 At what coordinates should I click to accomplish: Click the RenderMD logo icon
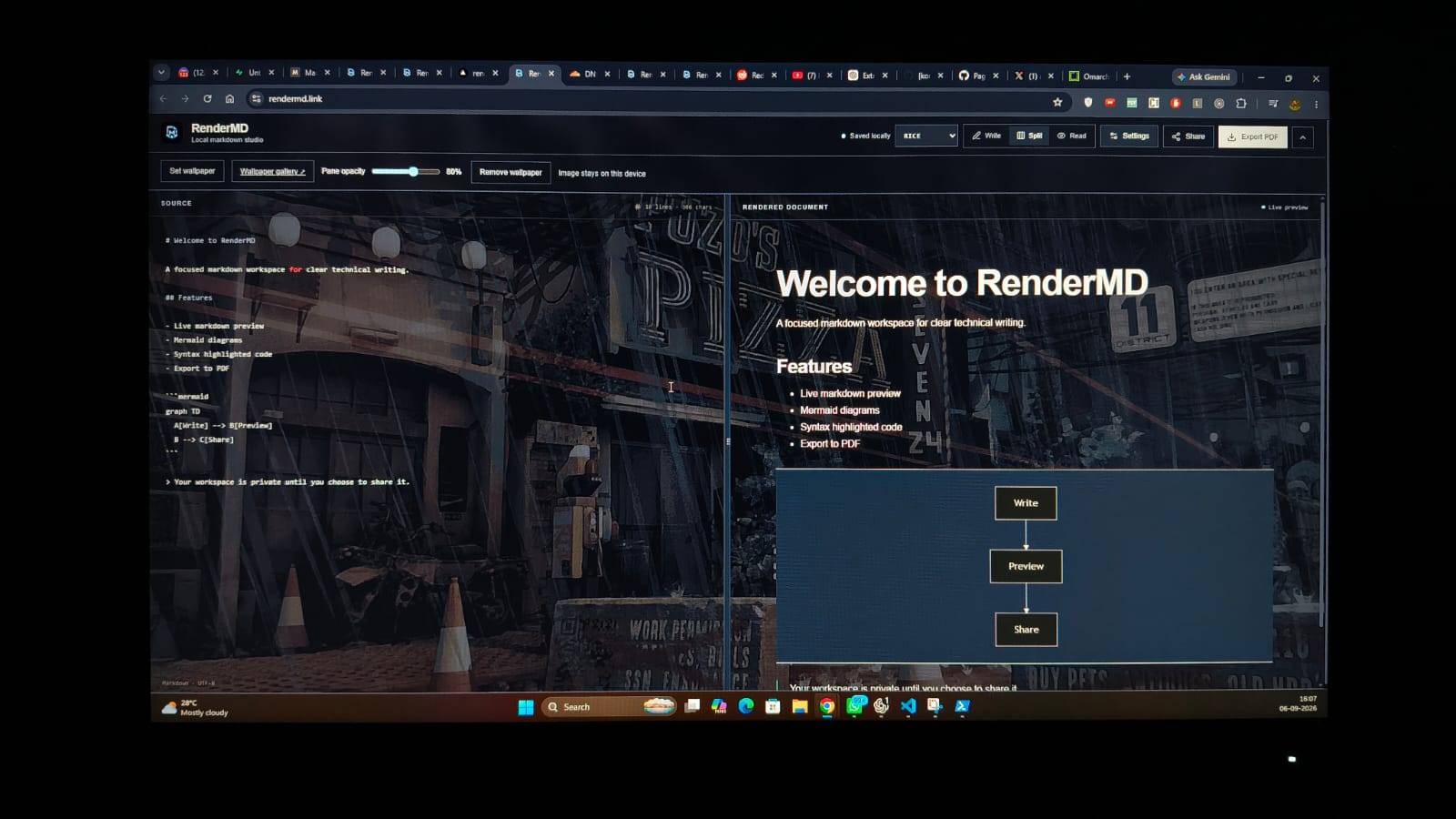(171, 133)
